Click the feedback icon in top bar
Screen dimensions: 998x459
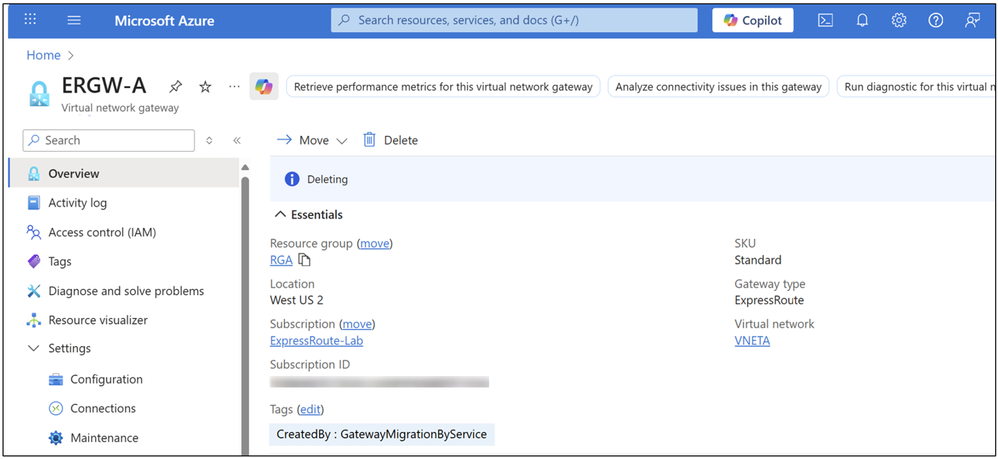(971, 20)
